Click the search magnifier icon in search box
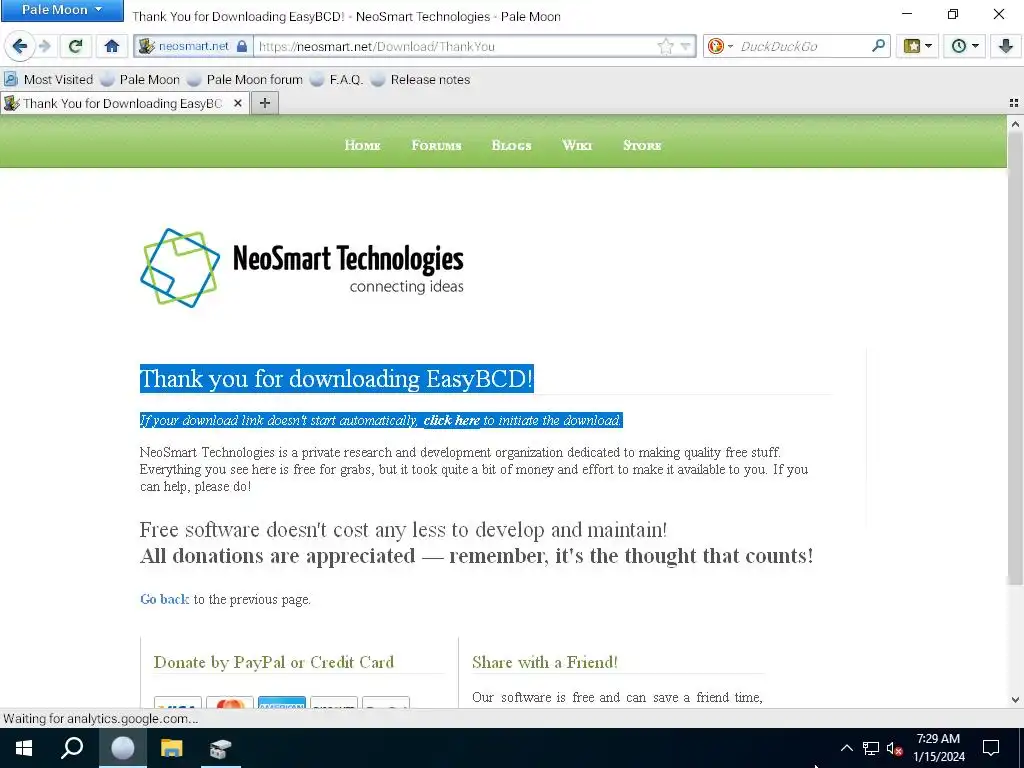 [x=878, y=46]
